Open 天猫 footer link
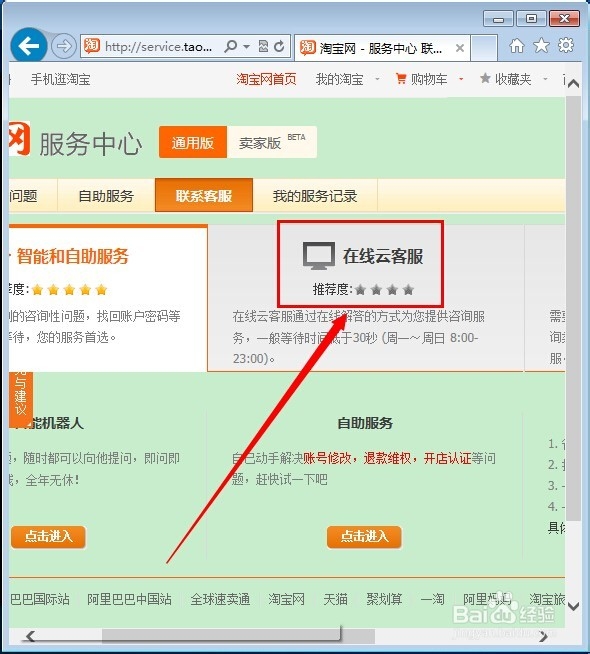The height and width of the screenshot is (654, 590). 335,599
